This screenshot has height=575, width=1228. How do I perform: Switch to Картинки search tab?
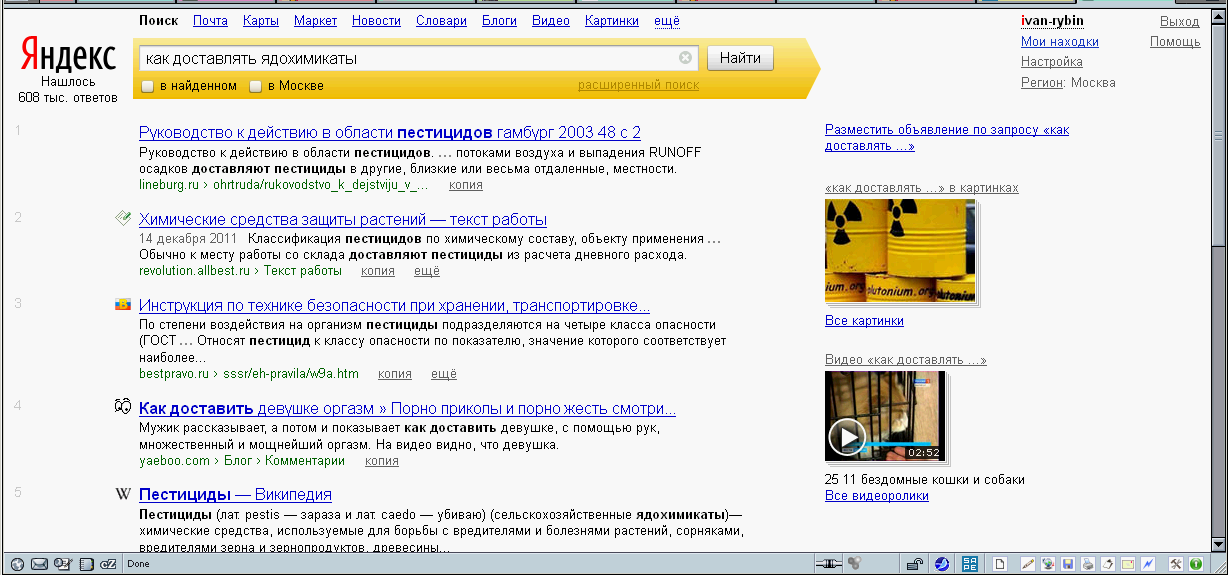(x=612, y=20)
